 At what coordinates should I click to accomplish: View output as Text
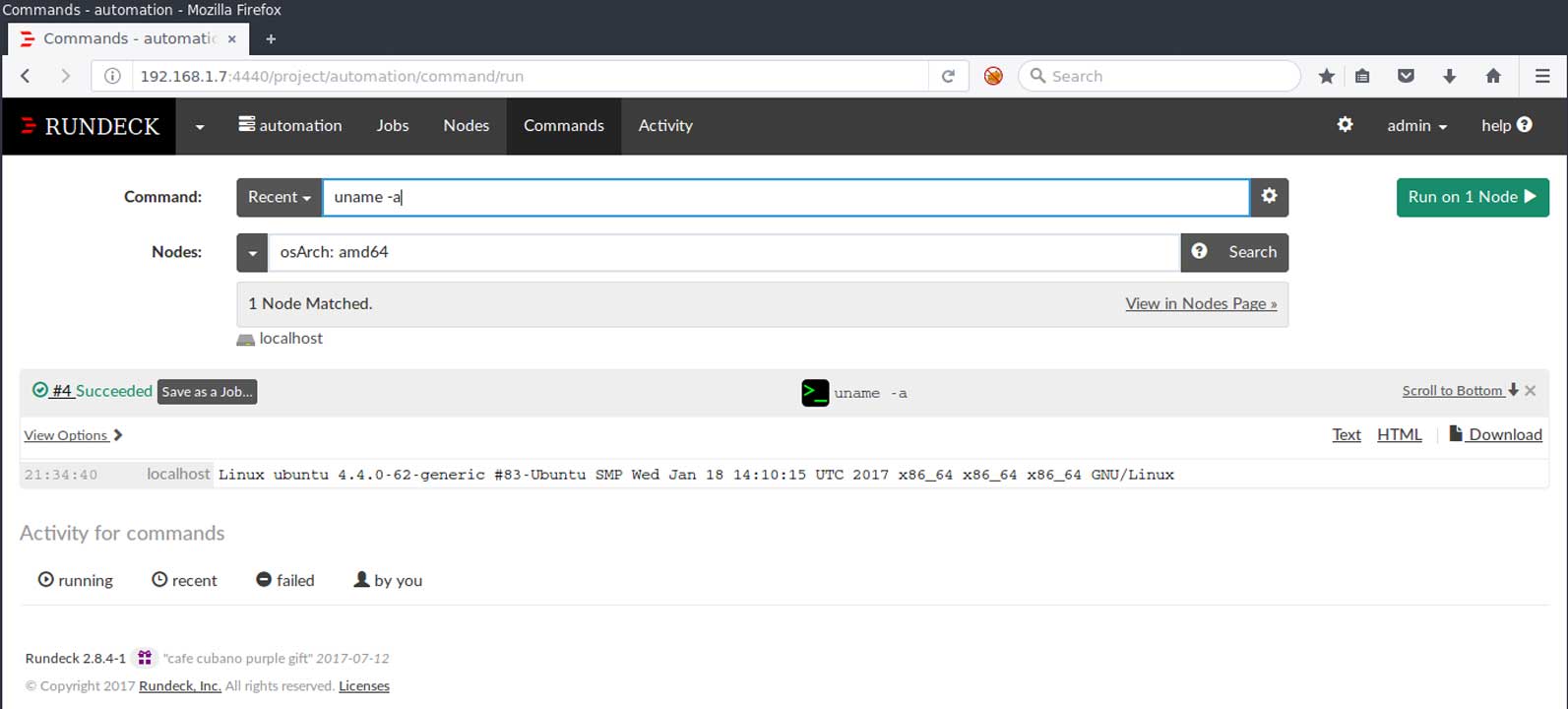coord(1347,434)
